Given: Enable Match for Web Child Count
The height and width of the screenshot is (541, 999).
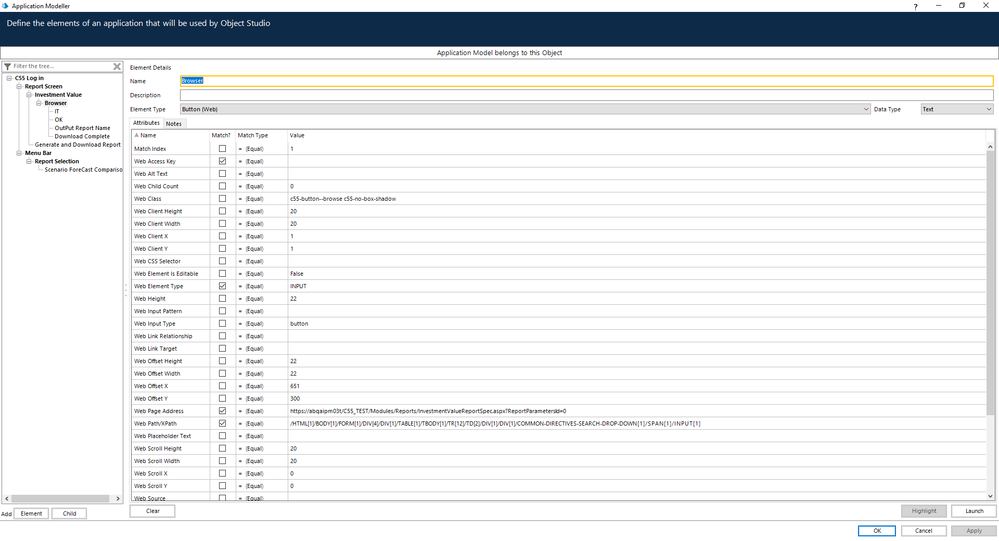Looking at the screenshot, I should click(x=222, y=186).
